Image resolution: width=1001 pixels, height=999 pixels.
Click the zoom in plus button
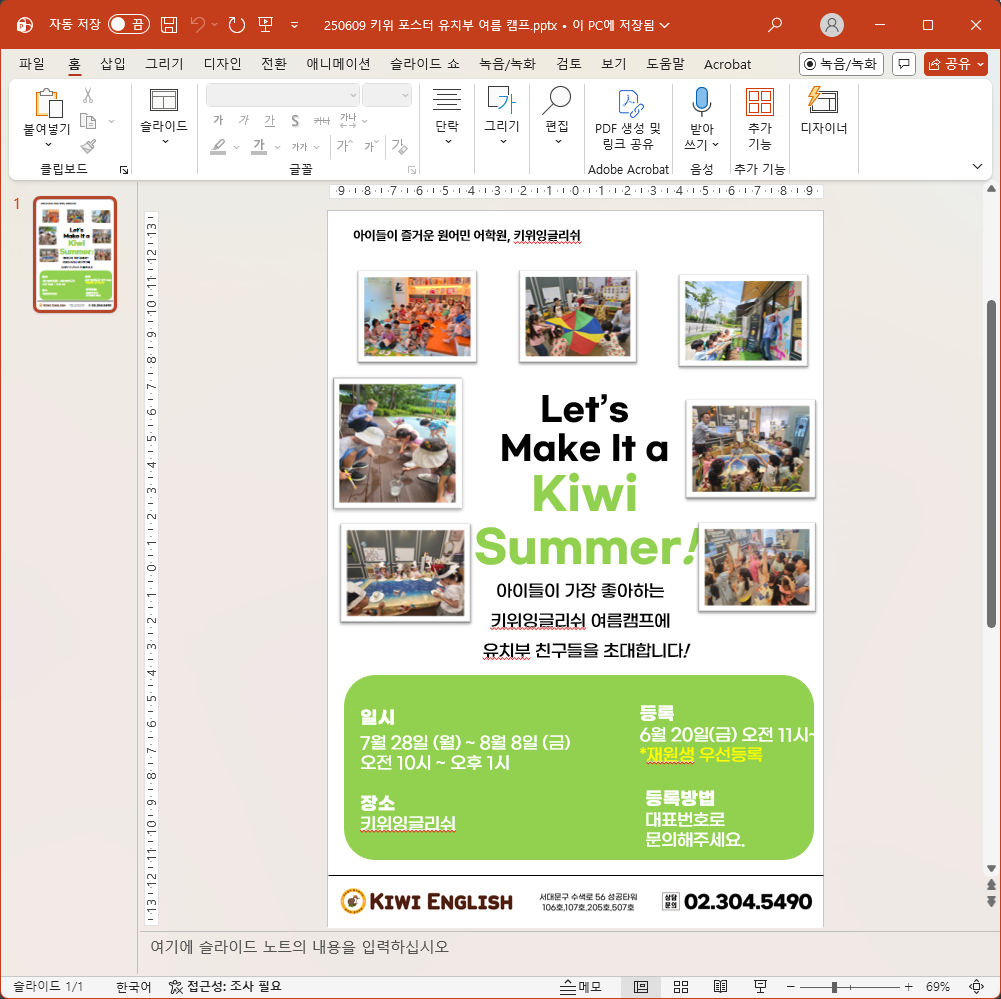[908, 986]
